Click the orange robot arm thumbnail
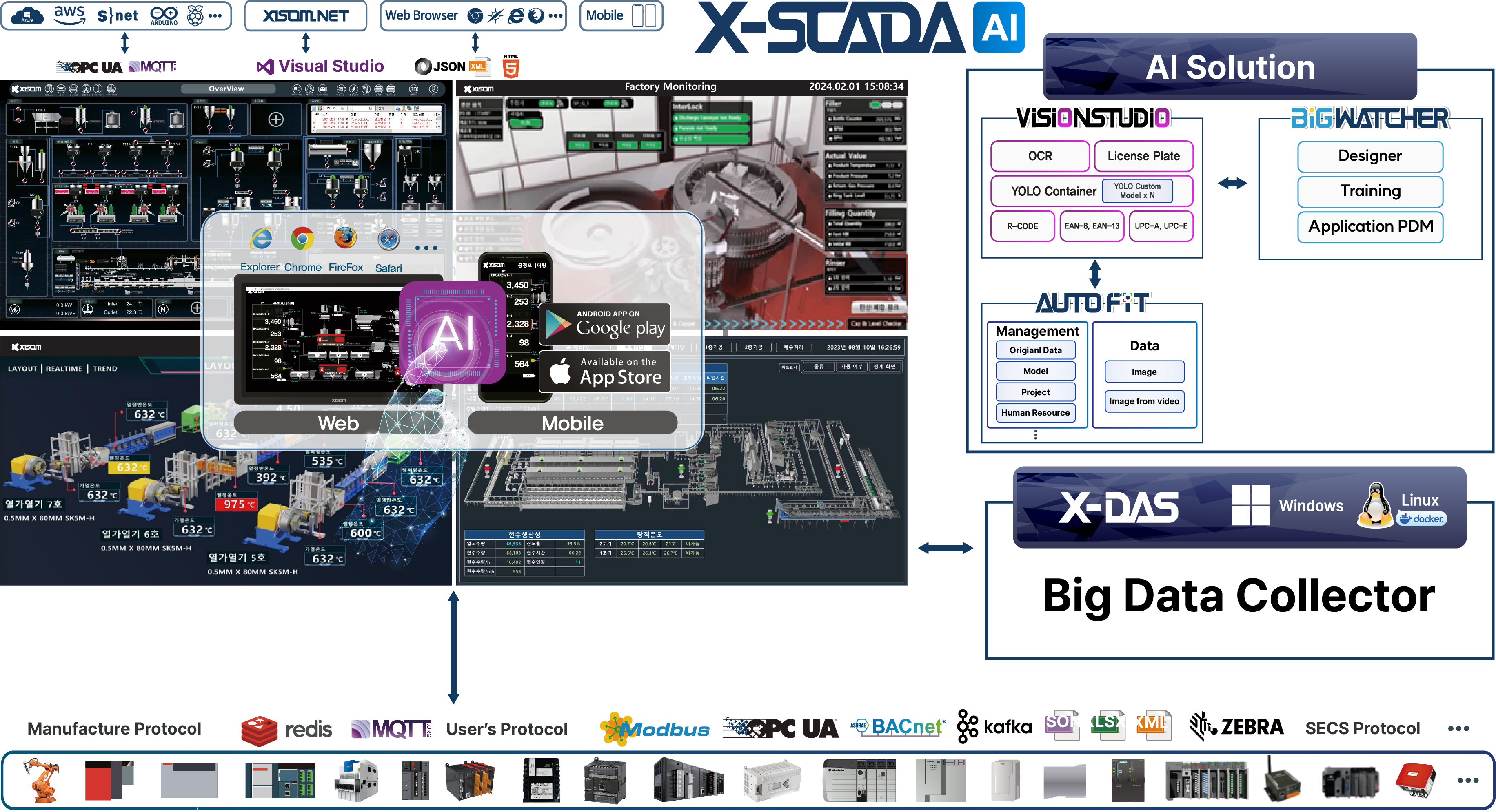 click(x=41, y=781)
